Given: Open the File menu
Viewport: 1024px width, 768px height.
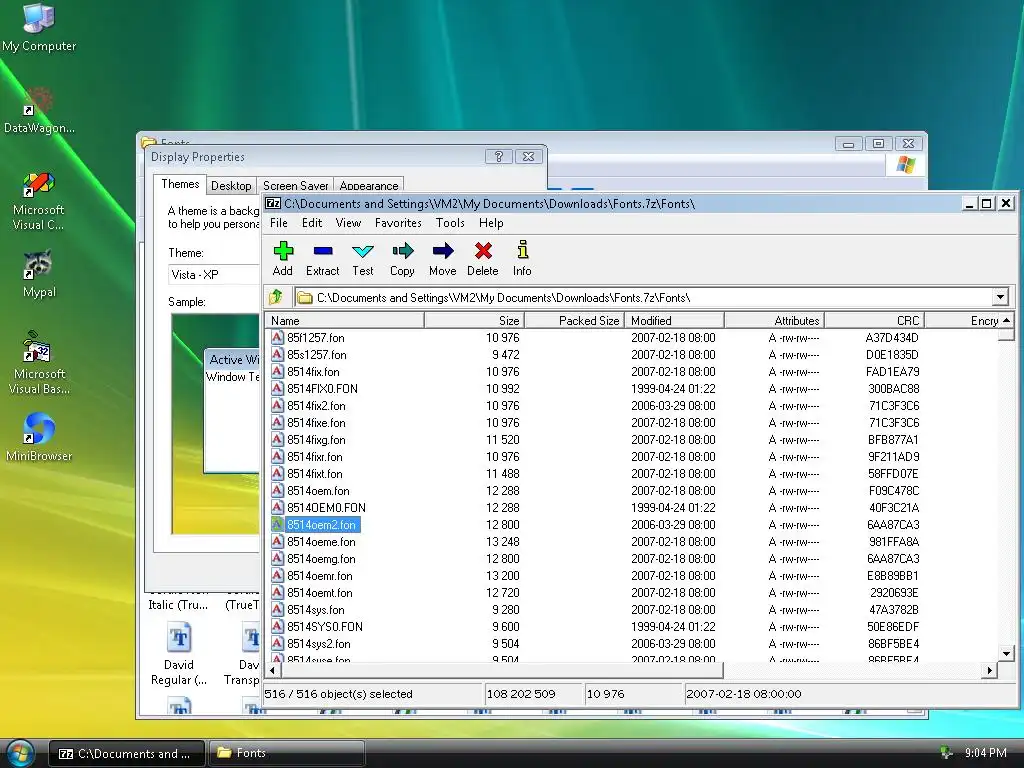Looking at the screenshot, I should [279, 223].
